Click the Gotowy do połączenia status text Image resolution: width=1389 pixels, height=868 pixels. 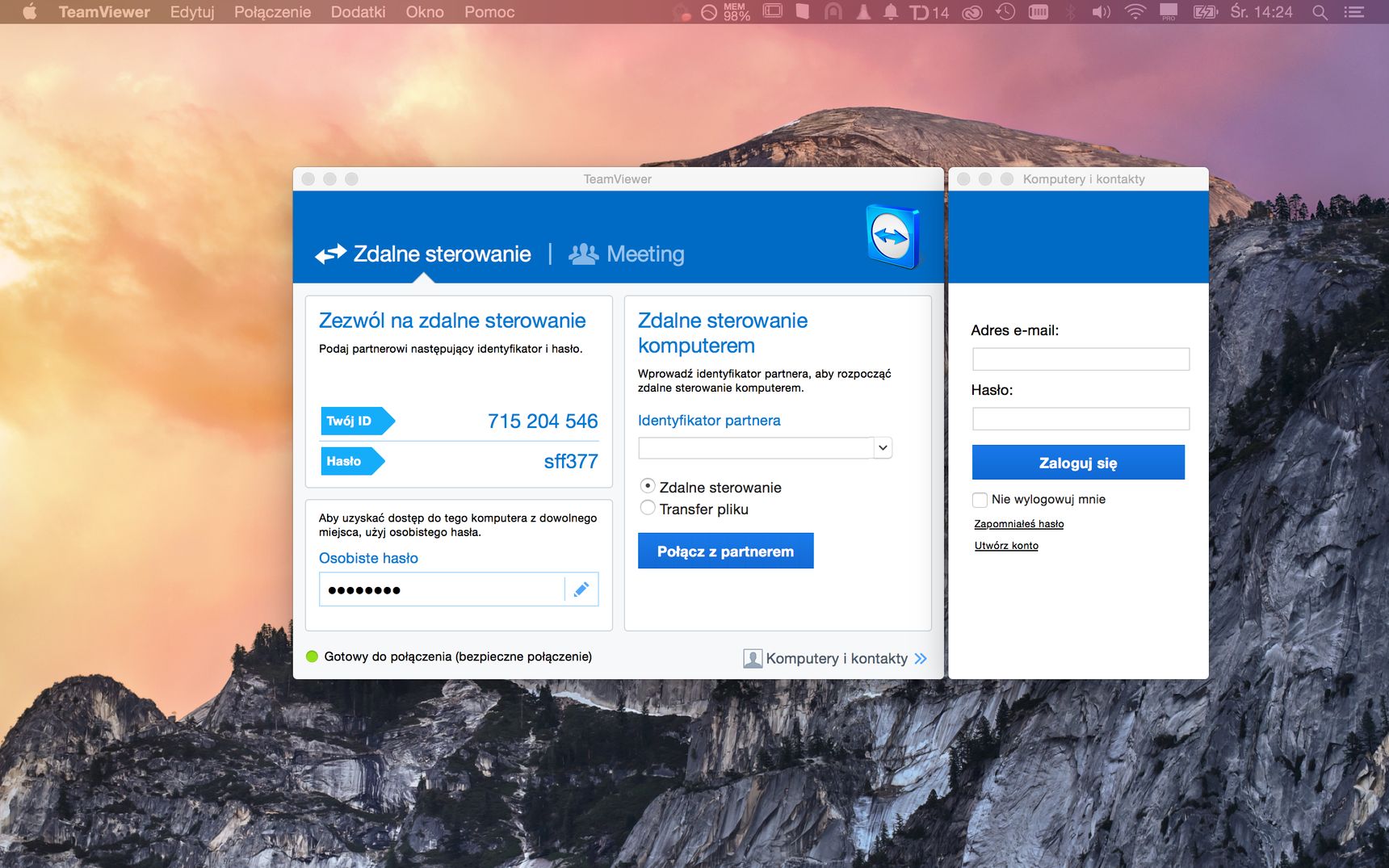tap(458, 656)
